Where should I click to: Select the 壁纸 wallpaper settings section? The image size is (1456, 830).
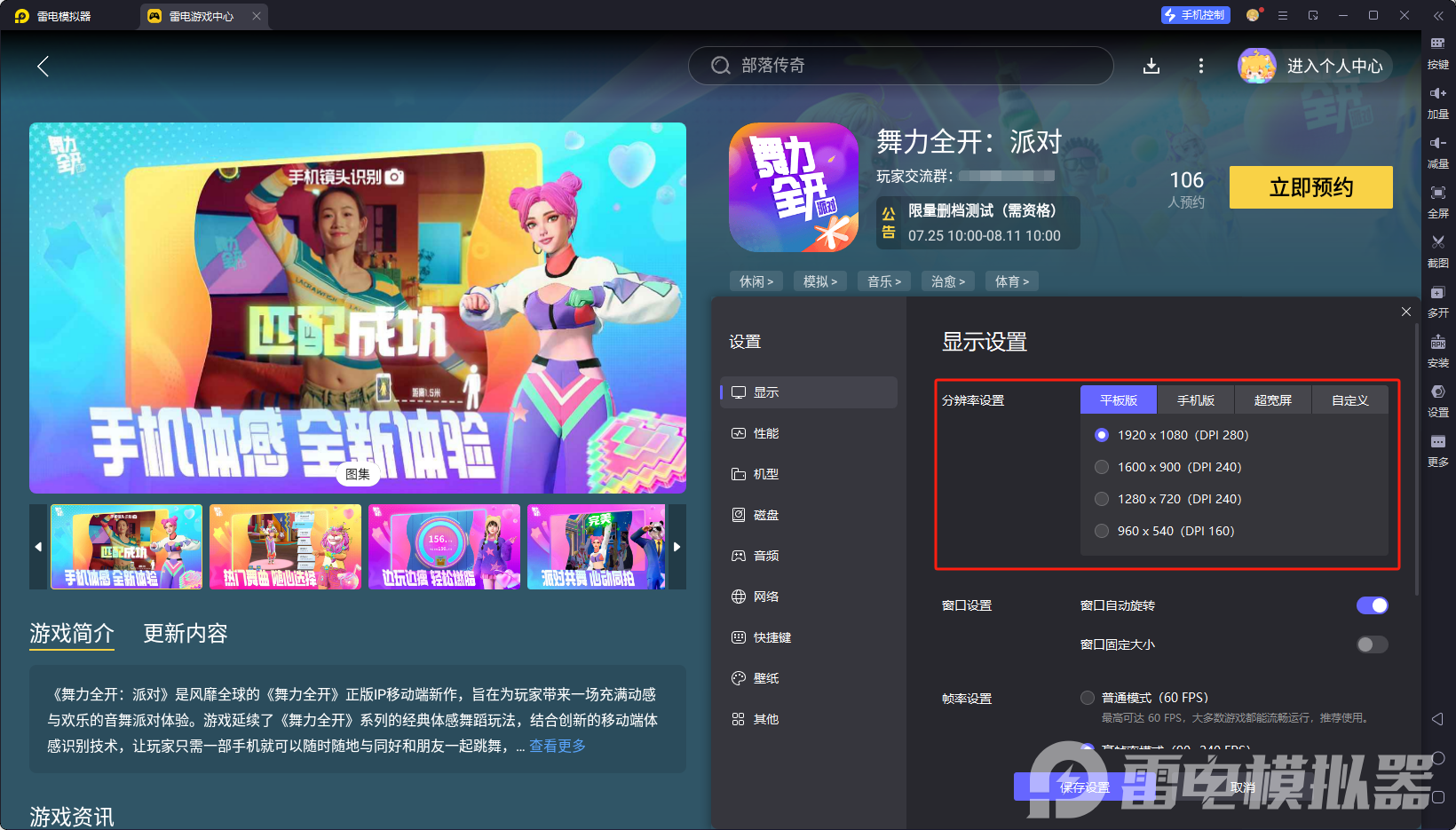point(767,677)
